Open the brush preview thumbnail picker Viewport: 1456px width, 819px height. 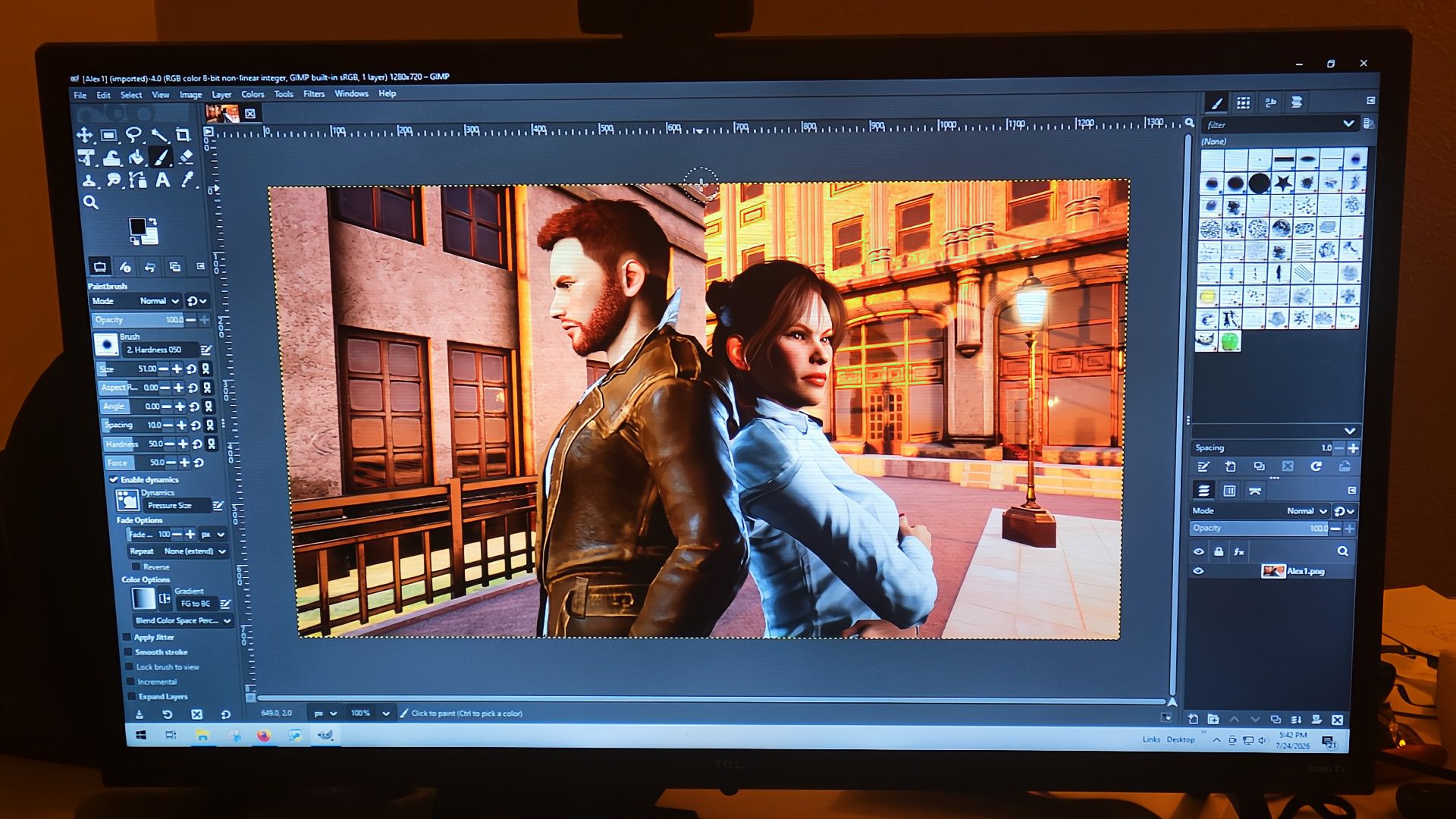pos(106,346)
